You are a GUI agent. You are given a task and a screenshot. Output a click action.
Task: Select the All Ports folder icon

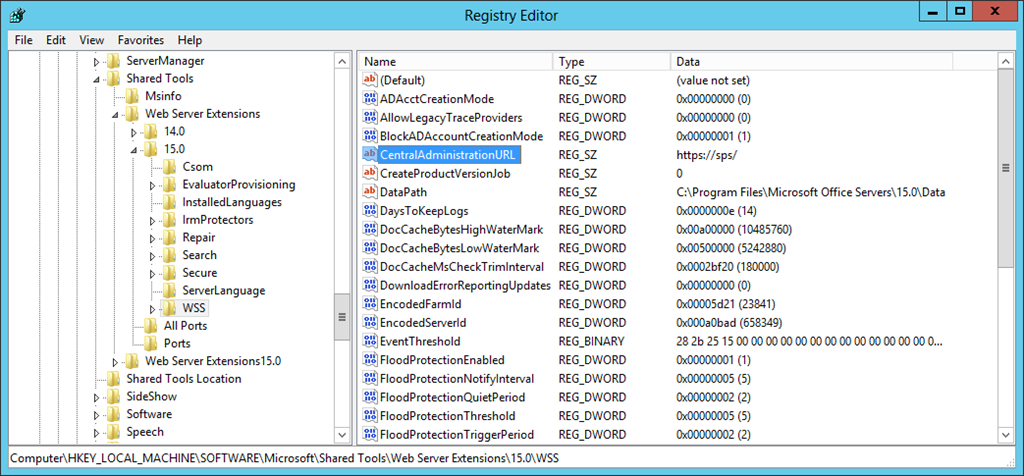point(152,325)
